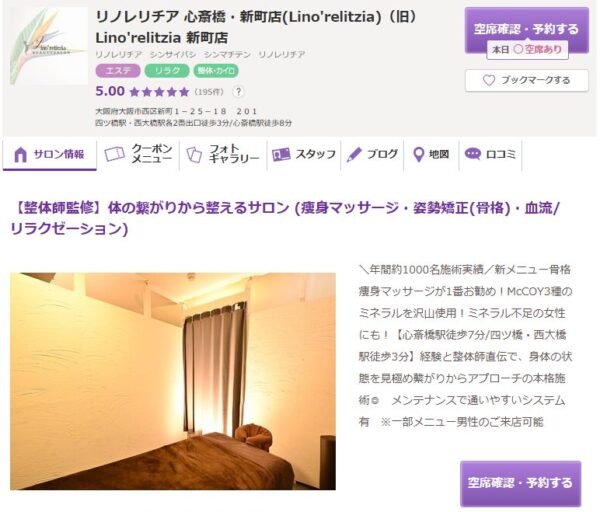600x512 pixels.
Task: Click the photo gallery cards icon
Action: click(x=194, y=155)
